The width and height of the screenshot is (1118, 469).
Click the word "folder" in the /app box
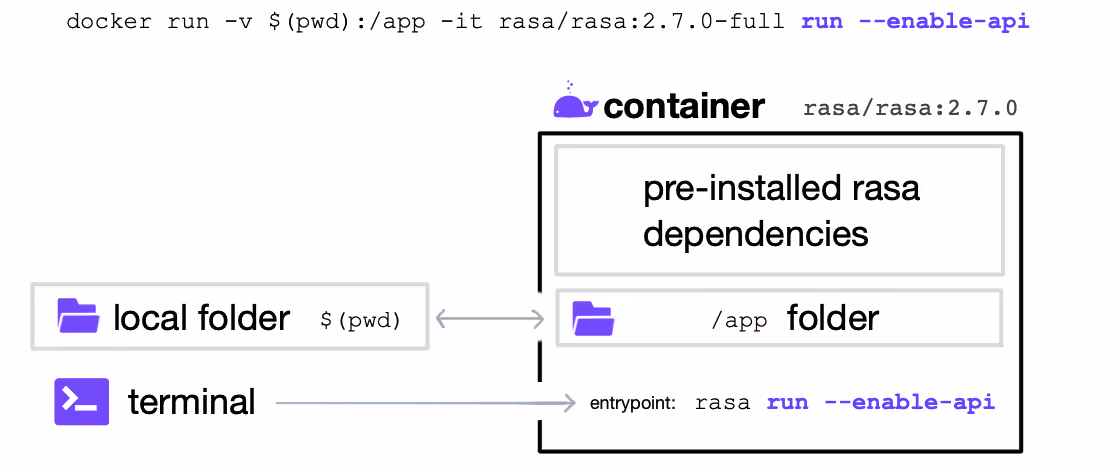point(833,318)
